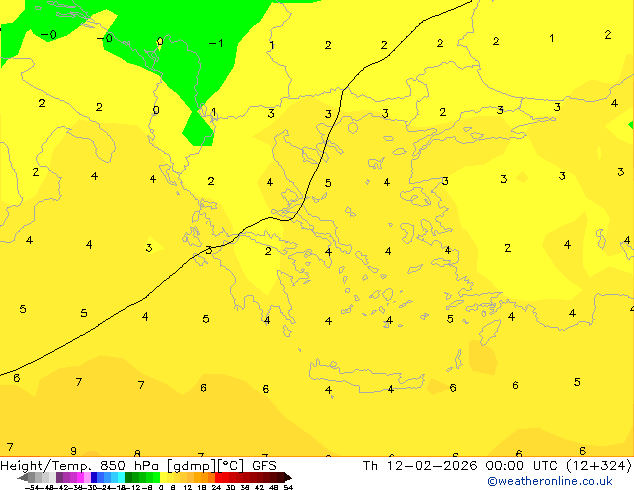Click the '[°C]' unit label

tap(230, 466)
